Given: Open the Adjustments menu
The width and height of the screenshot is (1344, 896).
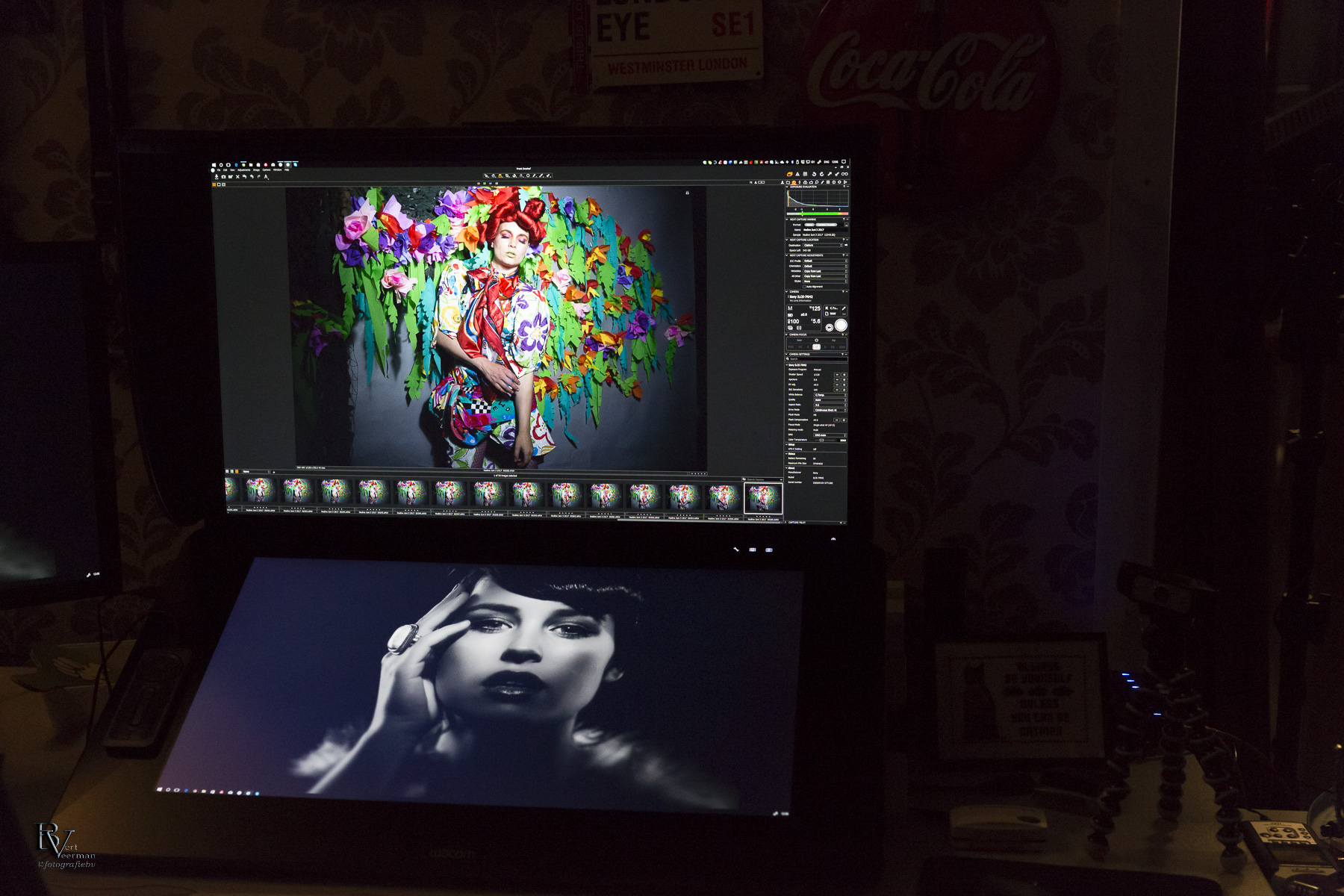Looking at the screenshot, I should [243, 169].
